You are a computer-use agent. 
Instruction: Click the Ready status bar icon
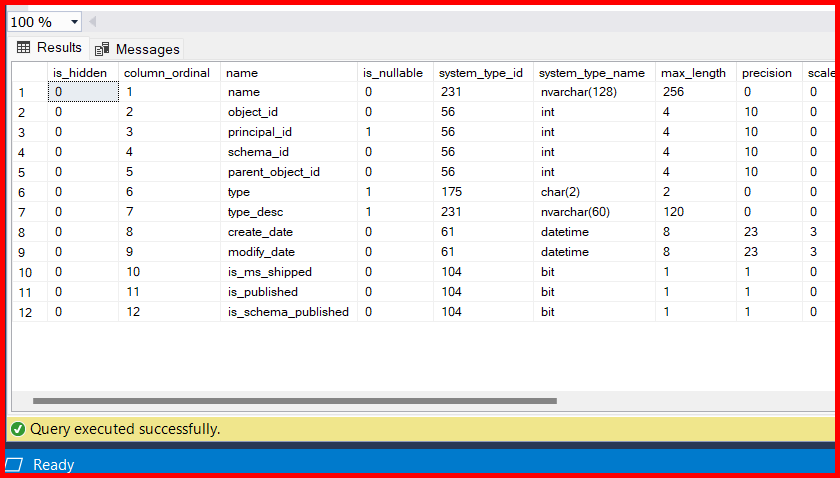pyautogui.click(x=14, y=465)
